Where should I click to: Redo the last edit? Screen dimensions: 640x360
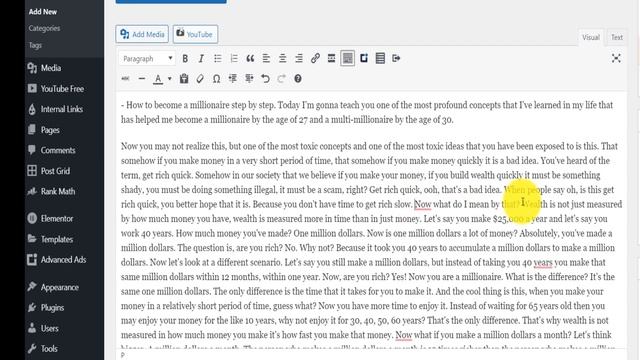282,78
